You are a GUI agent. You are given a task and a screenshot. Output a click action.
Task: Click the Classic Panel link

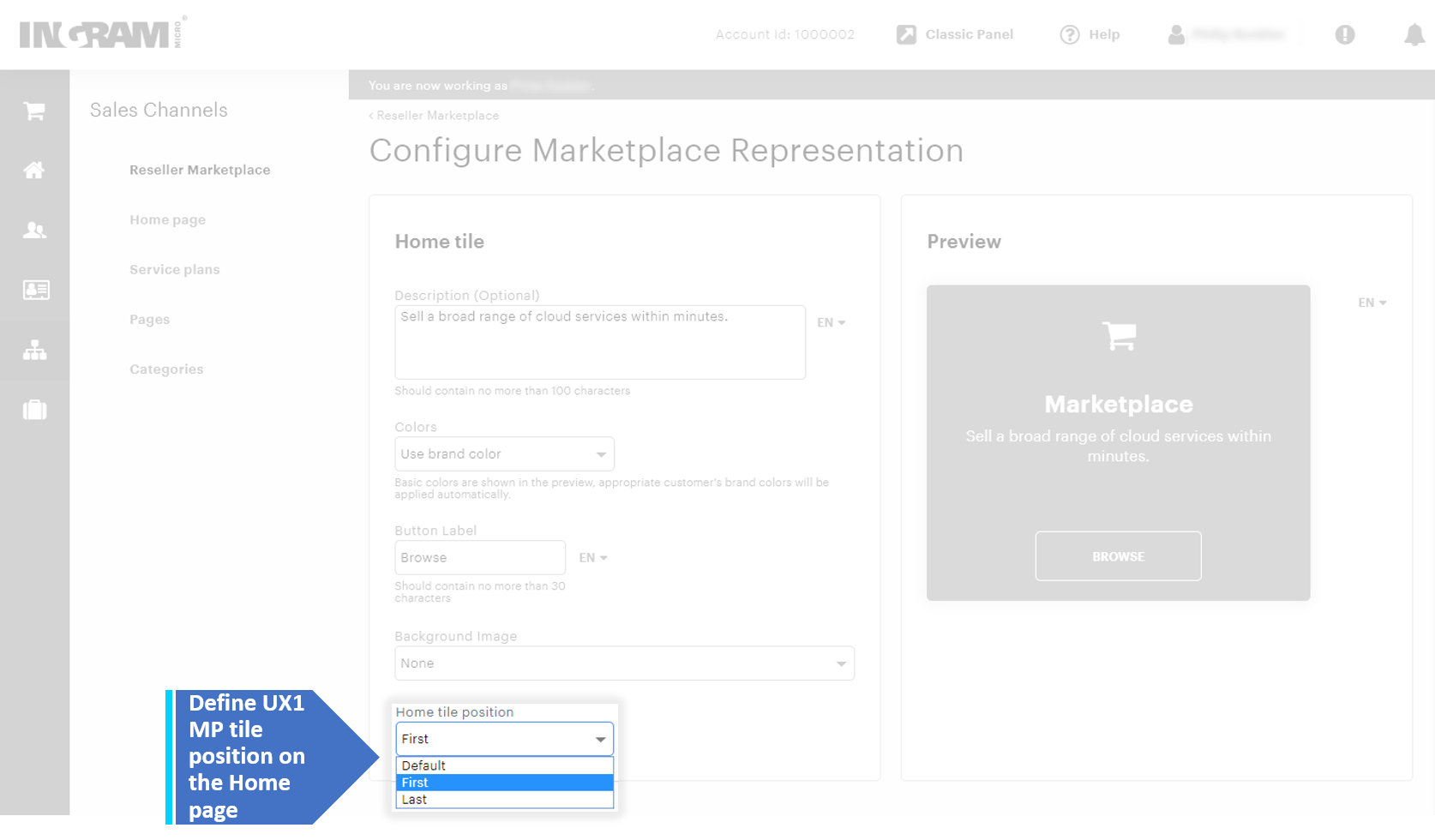pos(955,35)
